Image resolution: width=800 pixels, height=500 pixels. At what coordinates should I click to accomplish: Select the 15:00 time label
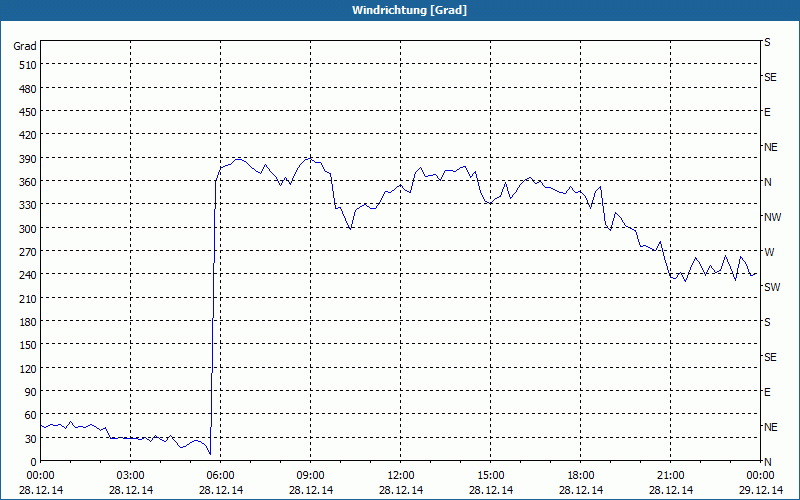pyautogui.click(x=490, y=476)
